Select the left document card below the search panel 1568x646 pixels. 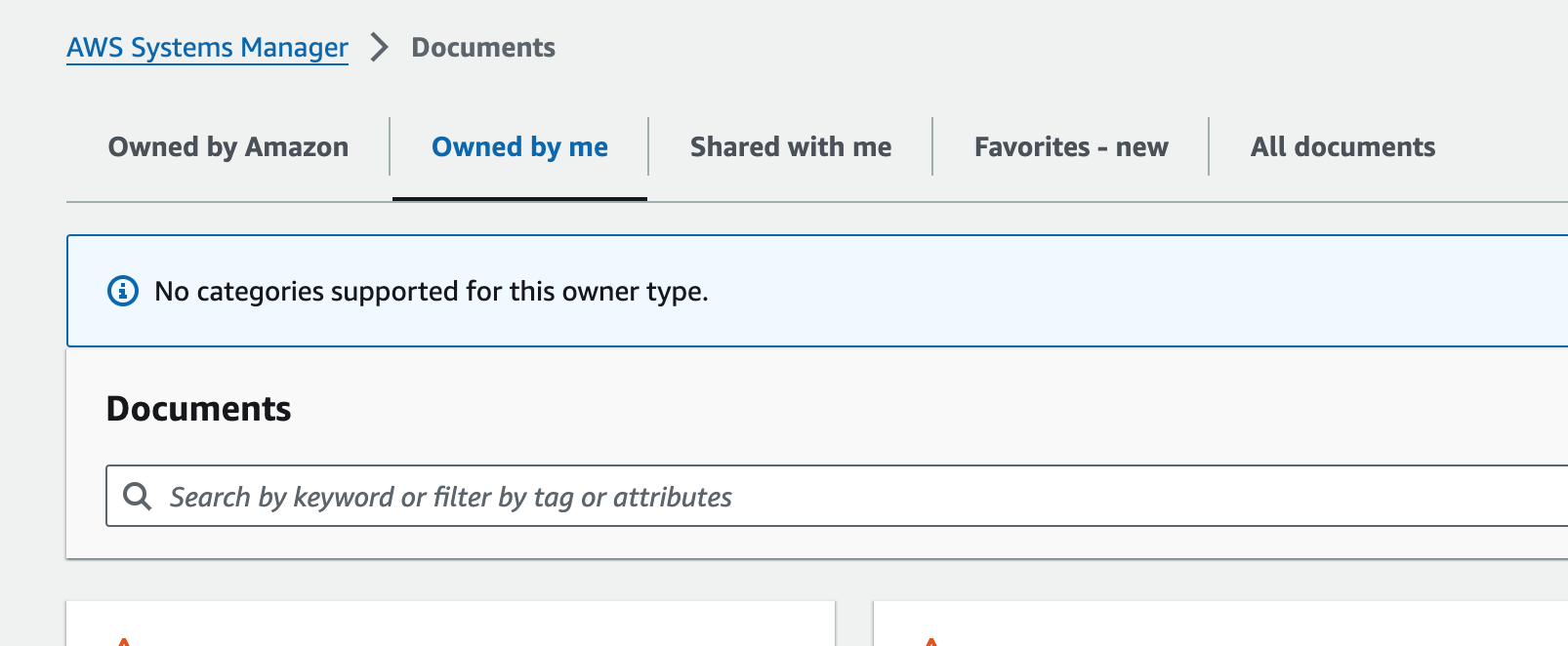(x=450, y=625)
